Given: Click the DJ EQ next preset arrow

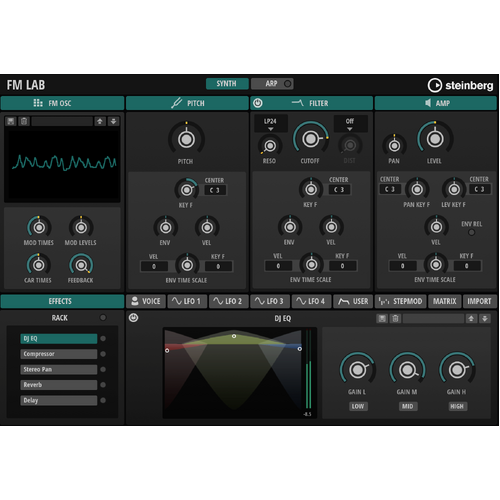Looking at the screenshot, I should point(485,319).
